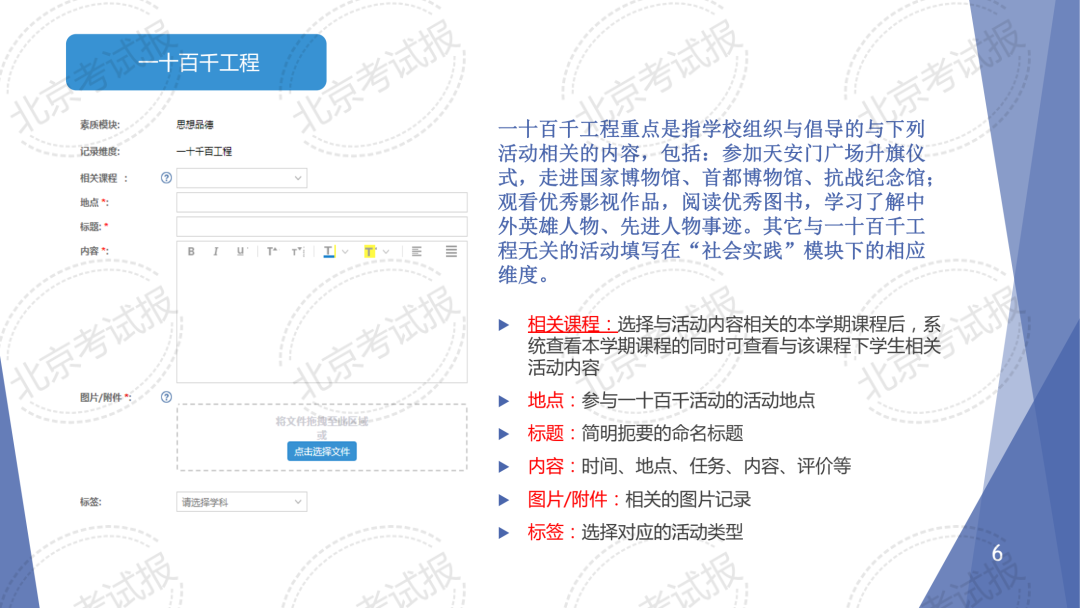The height and width of the screenshot is (608, 1080).
Task: Apply italic formatting in the editor
Action: click(x=215, y=252)
